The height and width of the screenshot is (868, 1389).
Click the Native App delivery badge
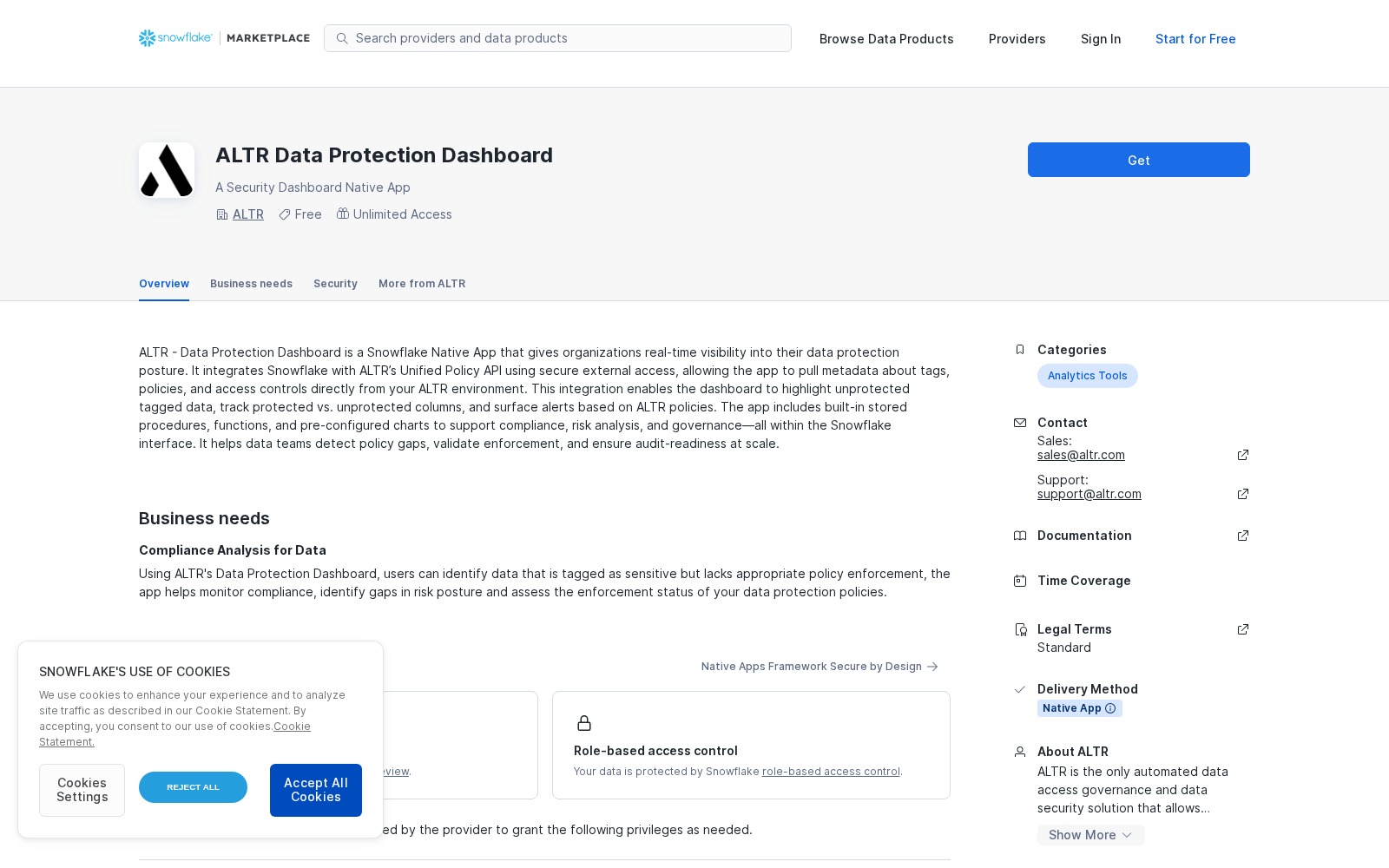(1080, 708)
